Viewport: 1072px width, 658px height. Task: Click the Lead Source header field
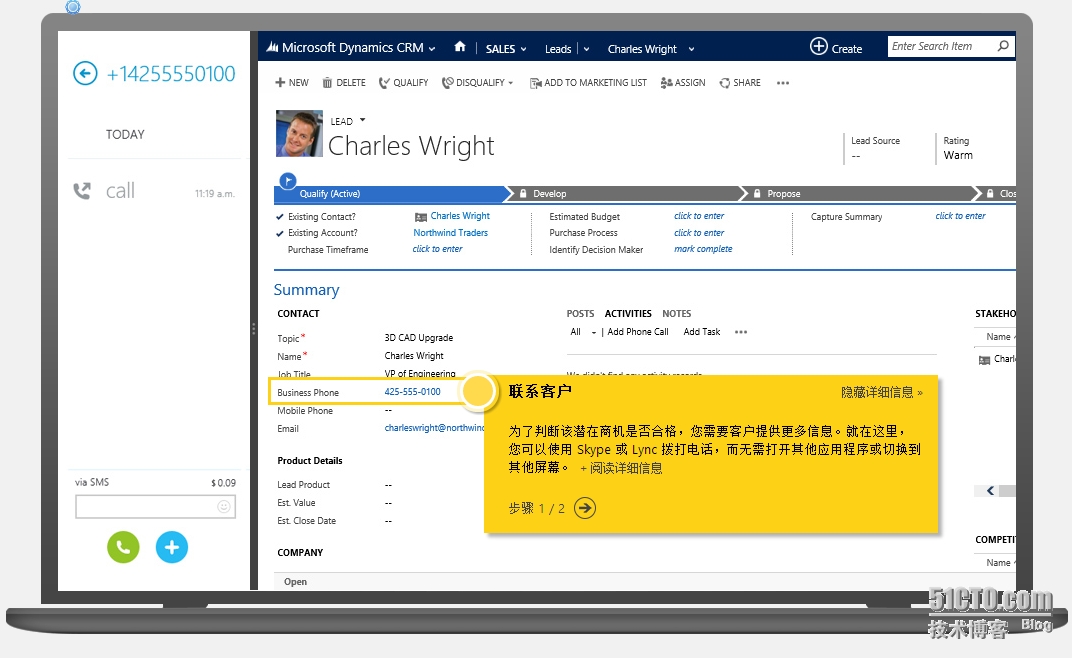875,148
